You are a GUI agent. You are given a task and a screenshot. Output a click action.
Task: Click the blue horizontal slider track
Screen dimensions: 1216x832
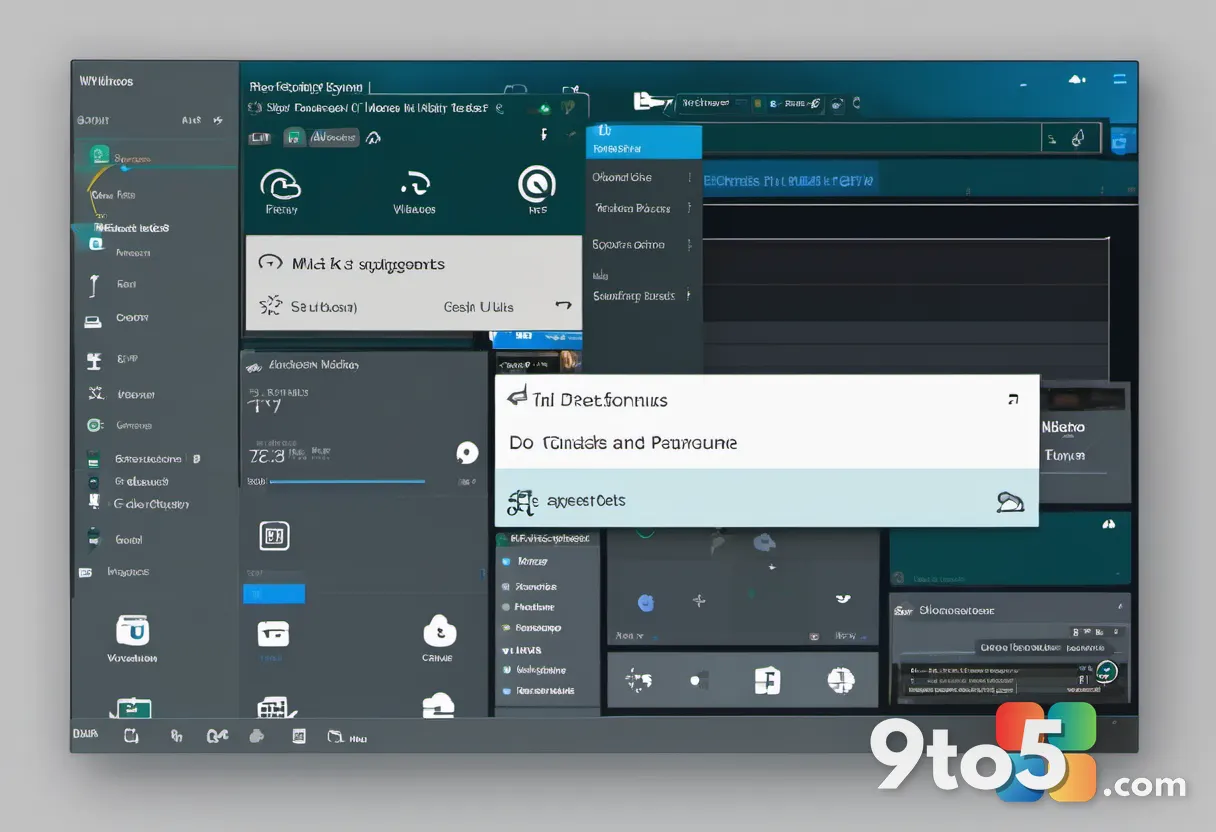coord(347,481)
